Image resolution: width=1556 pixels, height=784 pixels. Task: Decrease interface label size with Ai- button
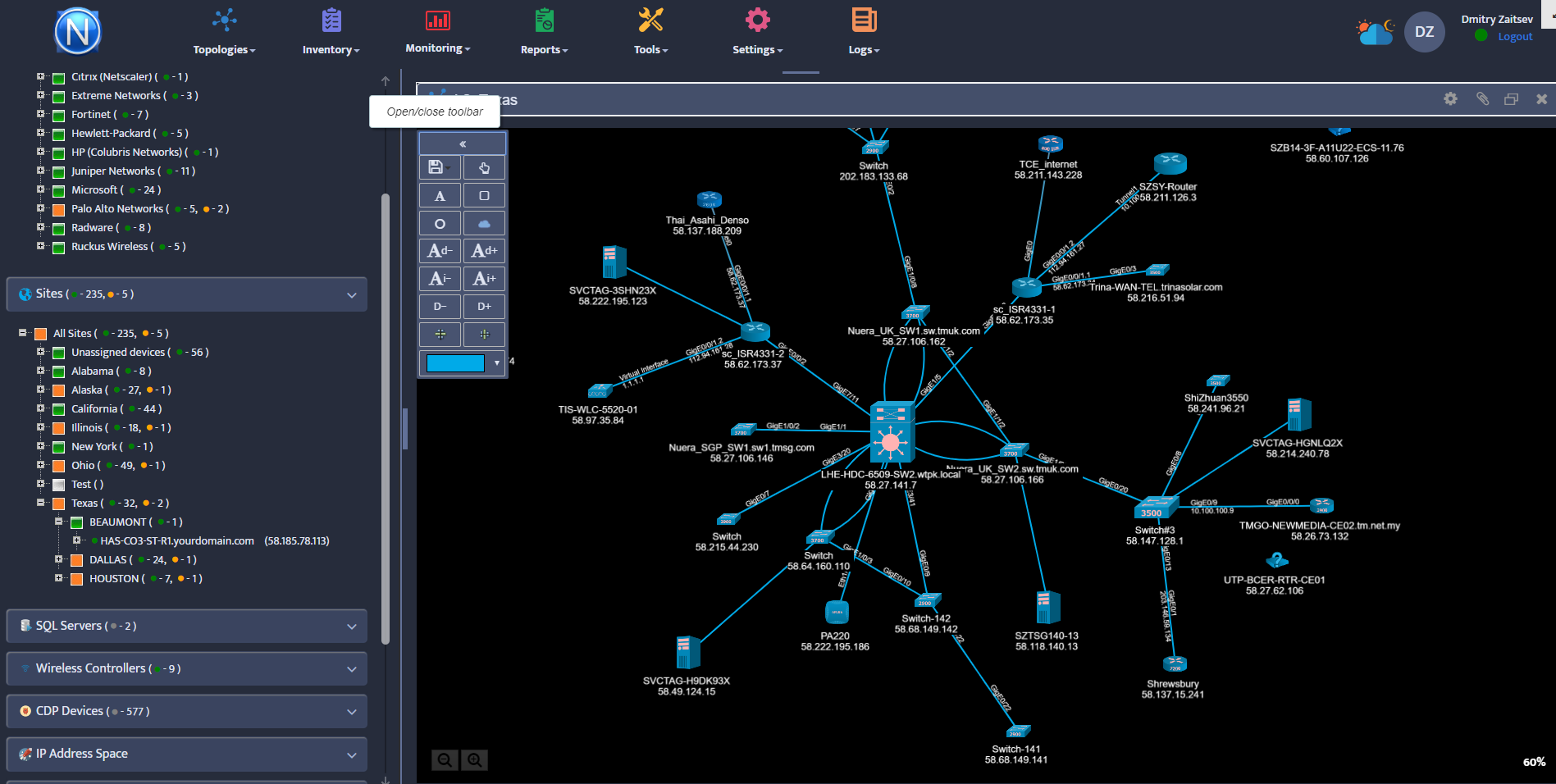pos(440,279)
